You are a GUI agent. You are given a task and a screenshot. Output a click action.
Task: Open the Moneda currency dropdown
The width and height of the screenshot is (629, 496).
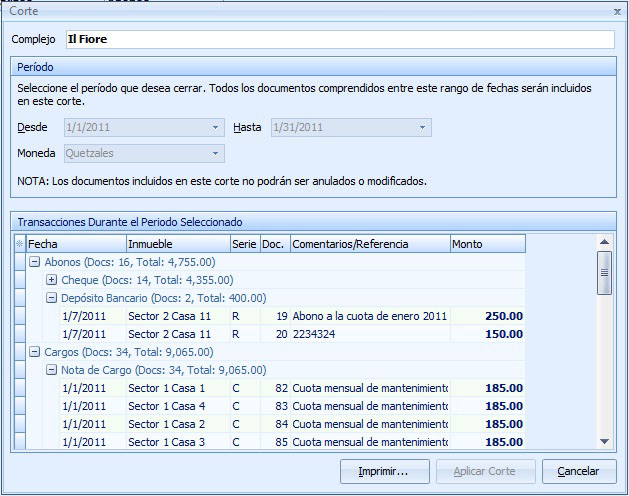click(216, 154)
